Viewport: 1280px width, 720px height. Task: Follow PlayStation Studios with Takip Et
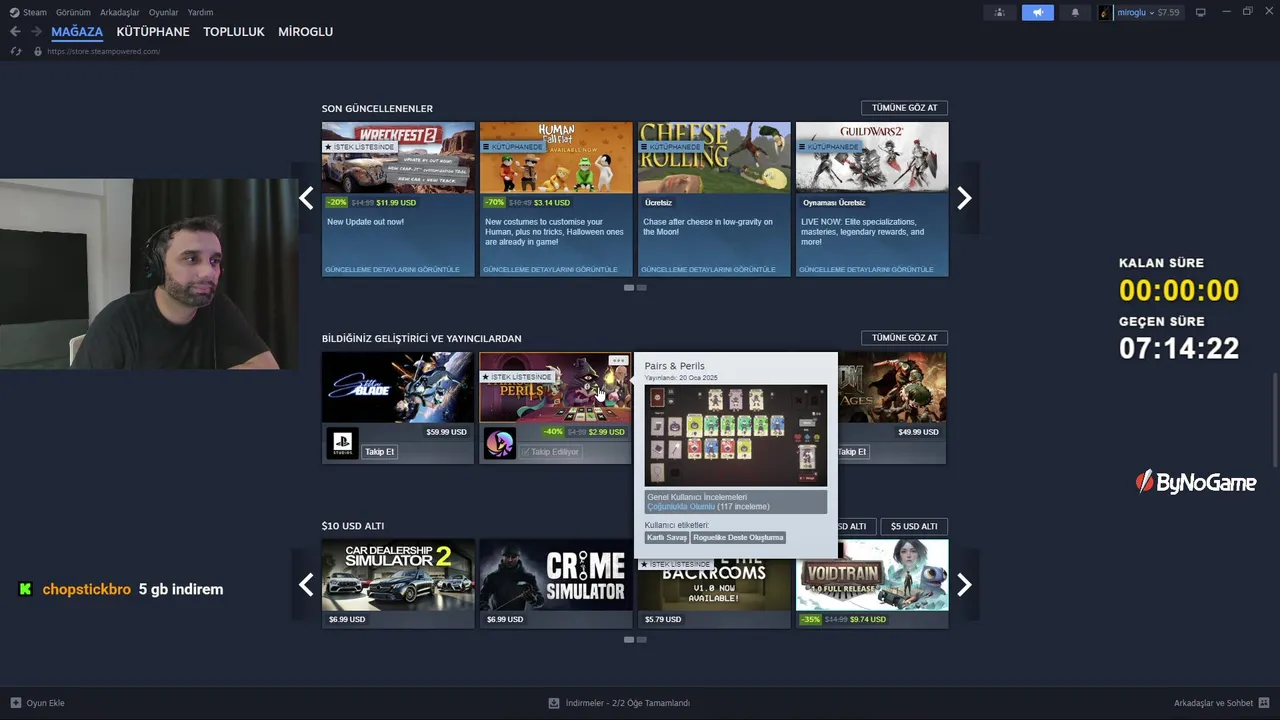pos(379,452)
